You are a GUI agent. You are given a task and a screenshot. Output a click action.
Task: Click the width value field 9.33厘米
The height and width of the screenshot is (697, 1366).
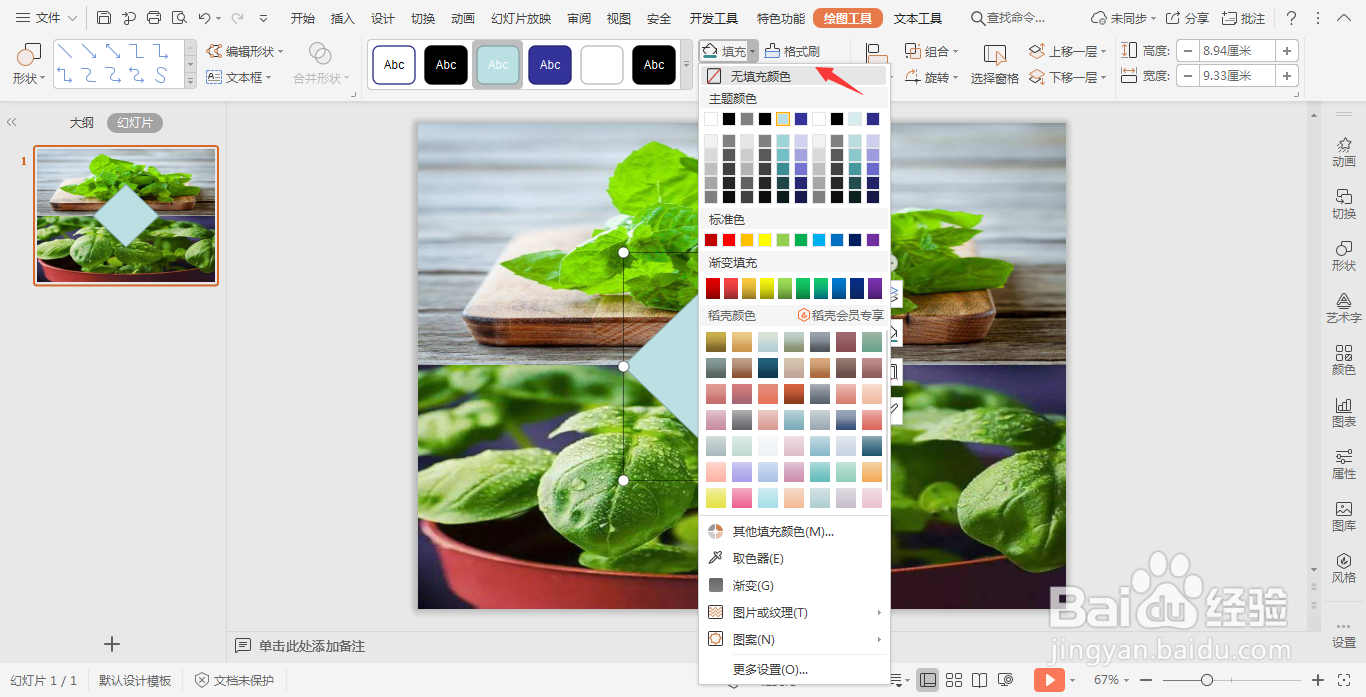1237,76
